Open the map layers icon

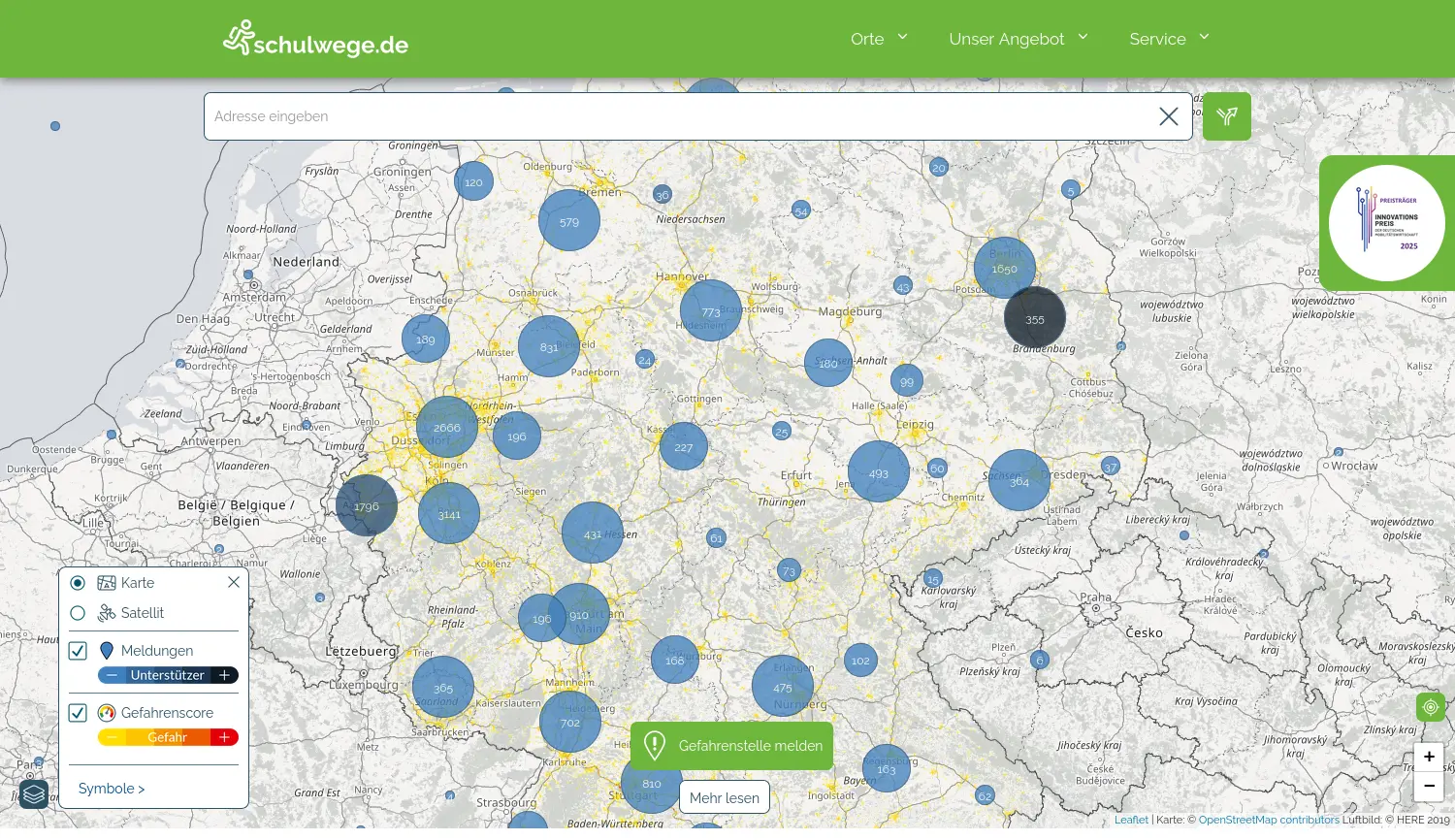(x=34, y=794)
